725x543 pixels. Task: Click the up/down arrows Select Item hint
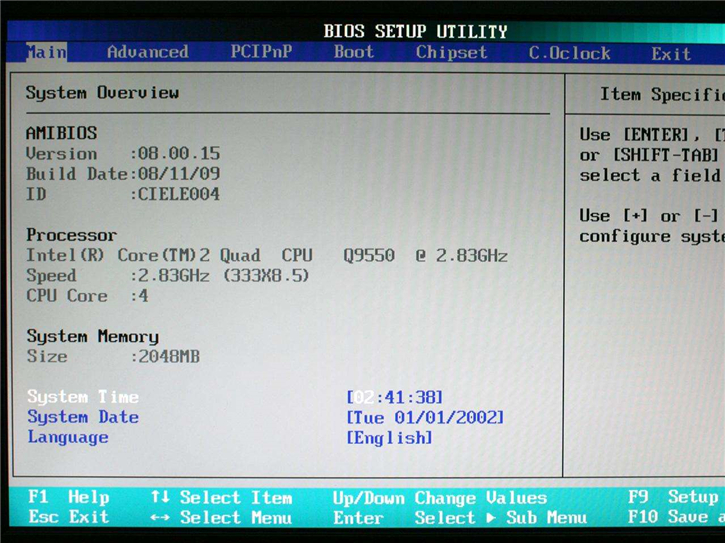pyautogui.click(x=221, y=497)
